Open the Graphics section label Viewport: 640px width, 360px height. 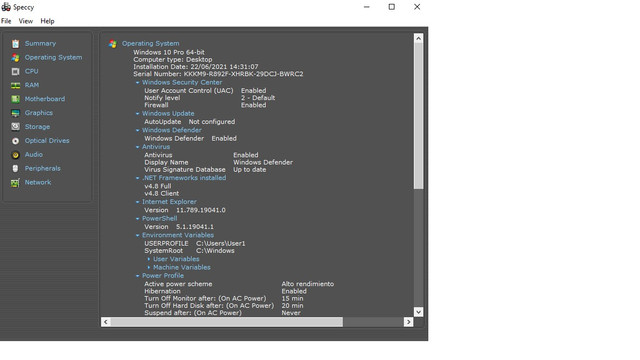(39, 113)
